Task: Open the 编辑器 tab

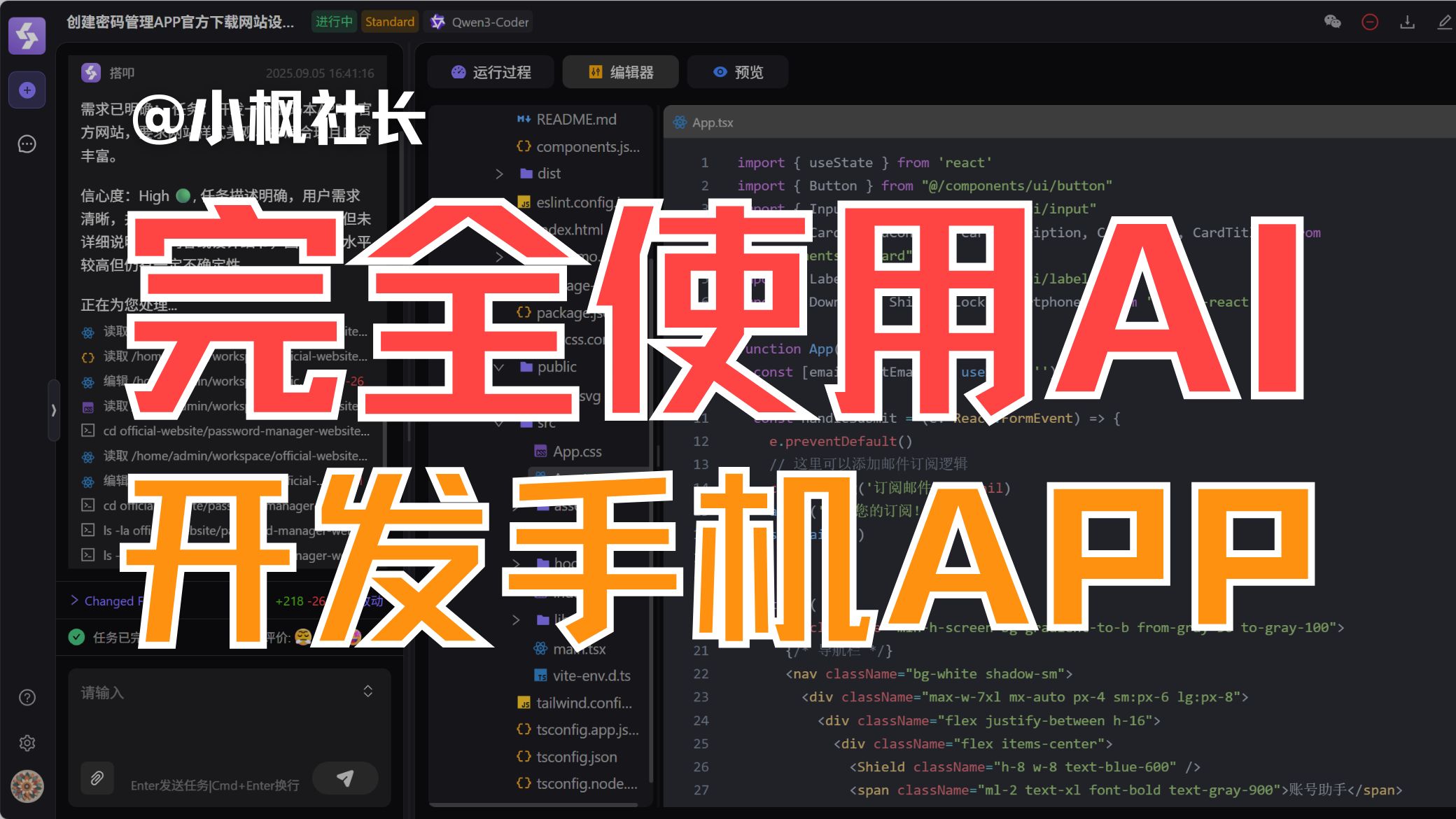Action: click(620, 72)
